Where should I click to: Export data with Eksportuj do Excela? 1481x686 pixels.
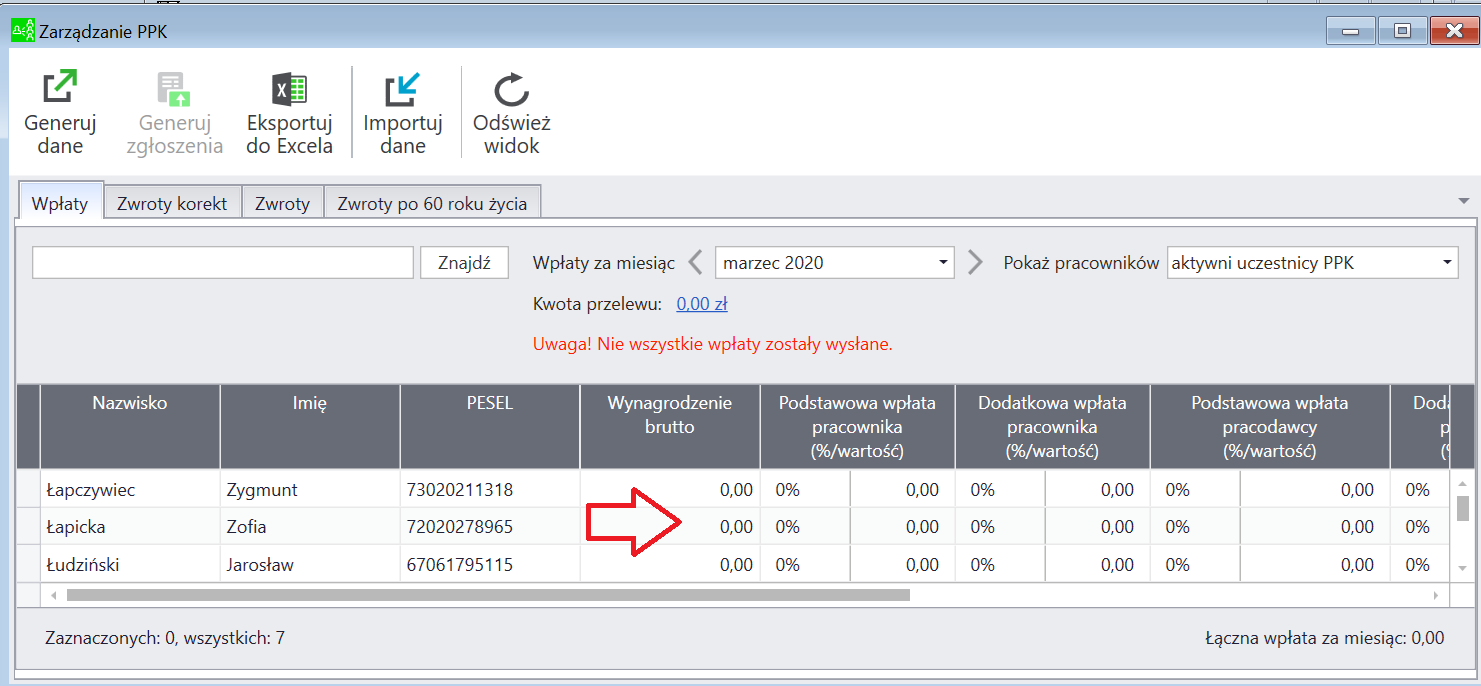pos(290,112)
